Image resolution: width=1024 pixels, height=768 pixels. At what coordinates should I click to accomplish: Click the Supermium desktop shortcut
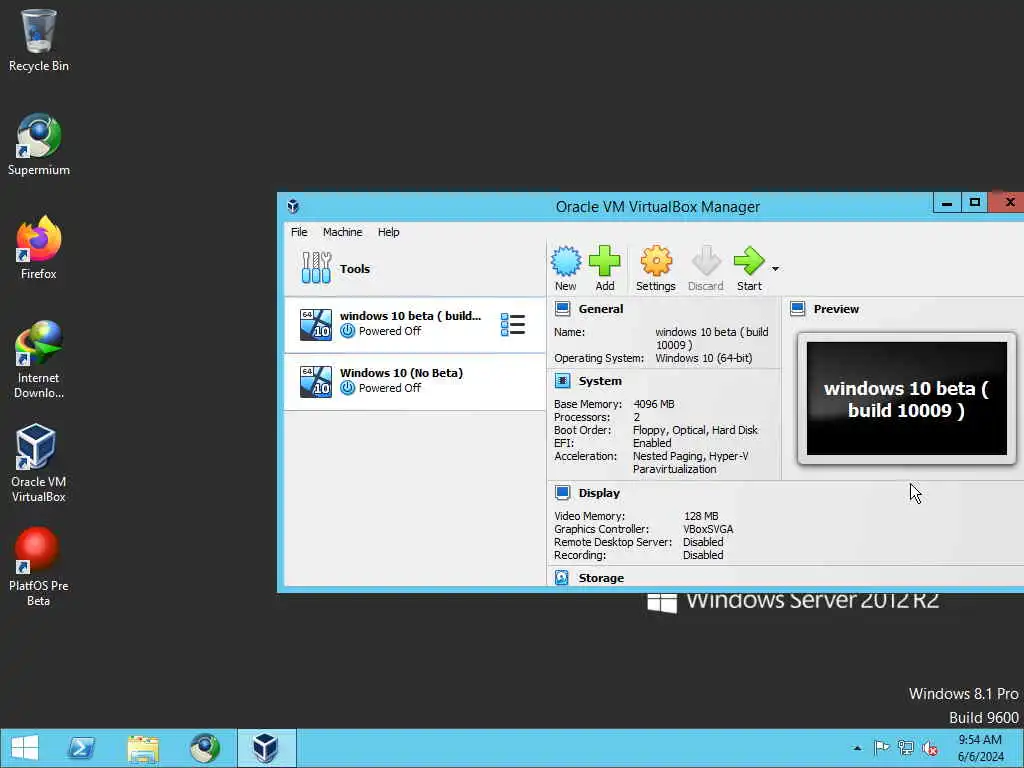click(39, 144)
